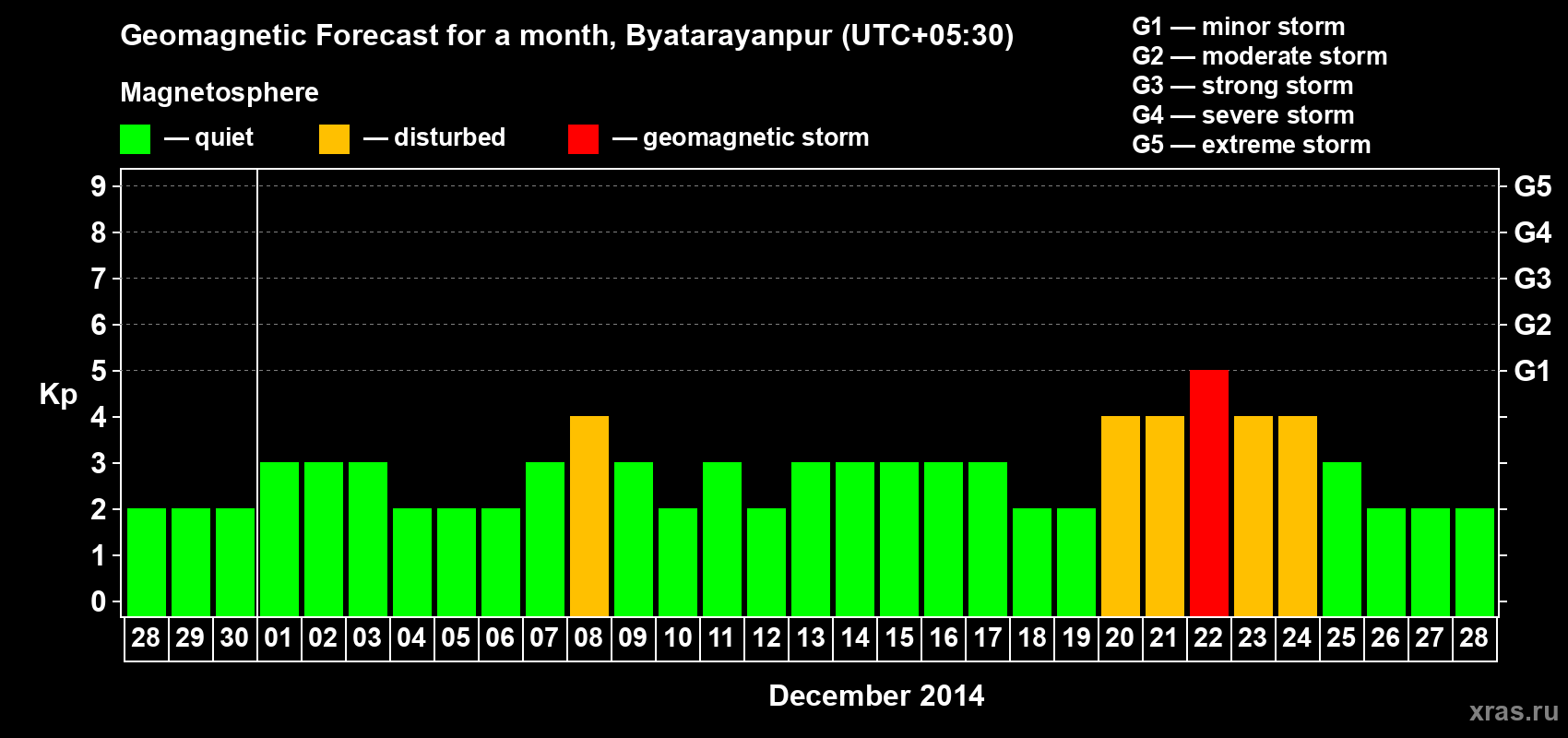Click the G2 label on right axis

pyautogui.click(x=1532, y=325)
